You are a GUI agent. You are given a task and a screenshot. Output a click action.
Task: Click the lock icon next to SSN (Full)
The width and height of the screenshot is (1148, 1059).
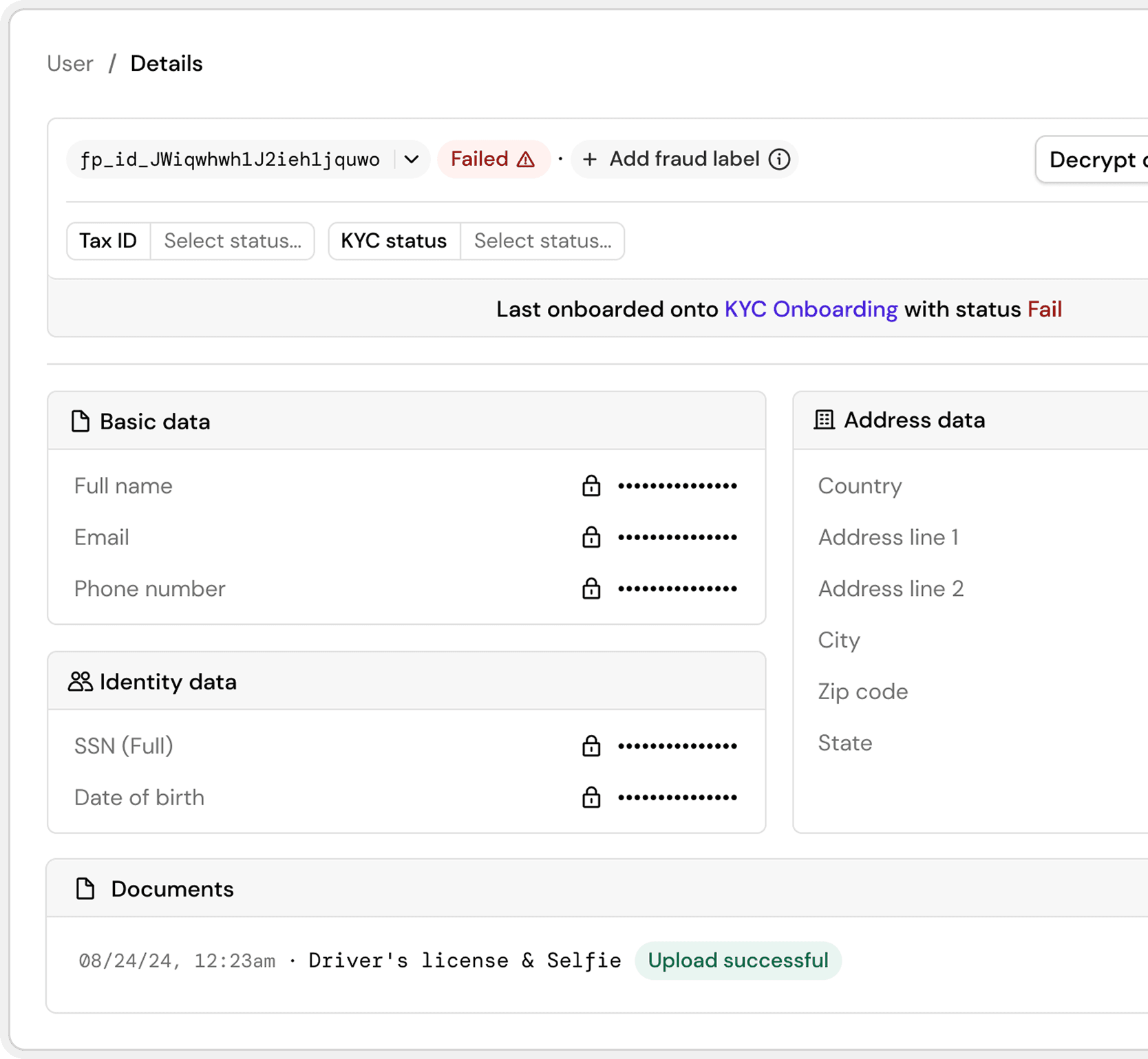(x=590, y=745)
